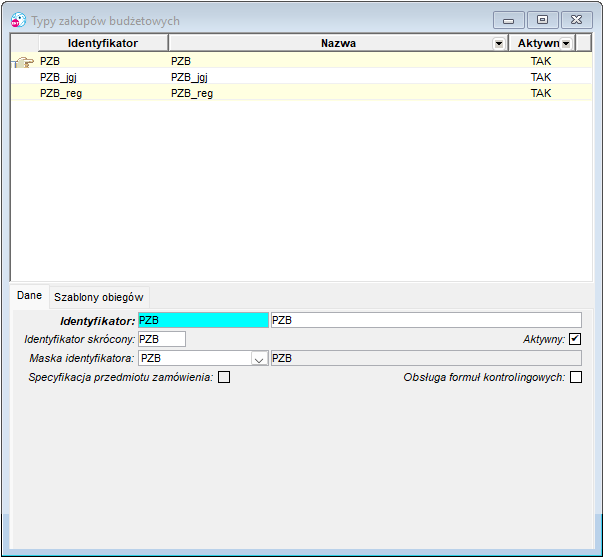Open the Nazwa column filter dropdown
Screen dimensions: 604x558
[x=499, y=44]
